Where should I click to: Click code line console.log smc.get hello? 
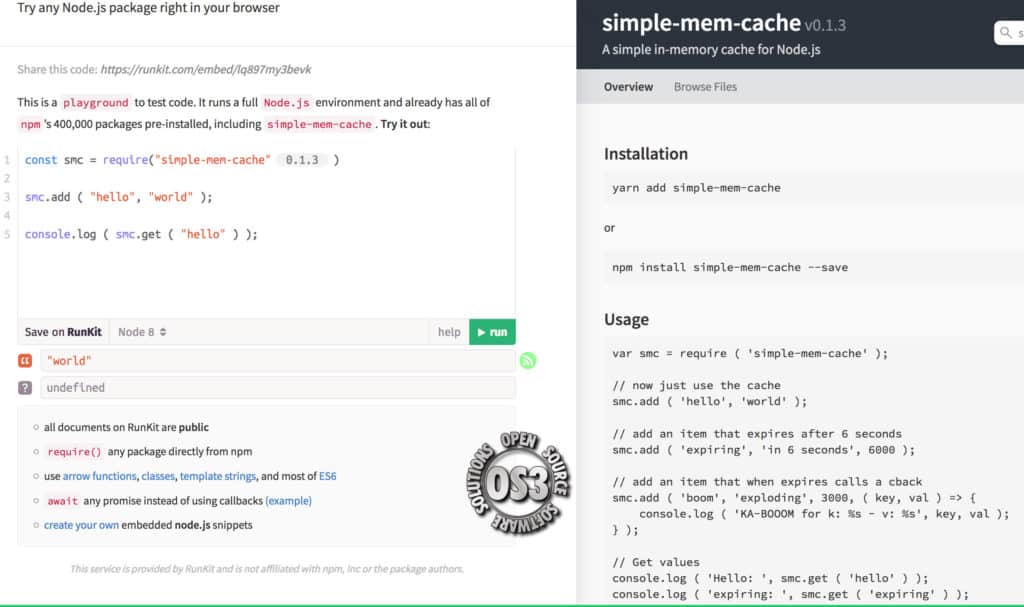[x=141, y=235]
